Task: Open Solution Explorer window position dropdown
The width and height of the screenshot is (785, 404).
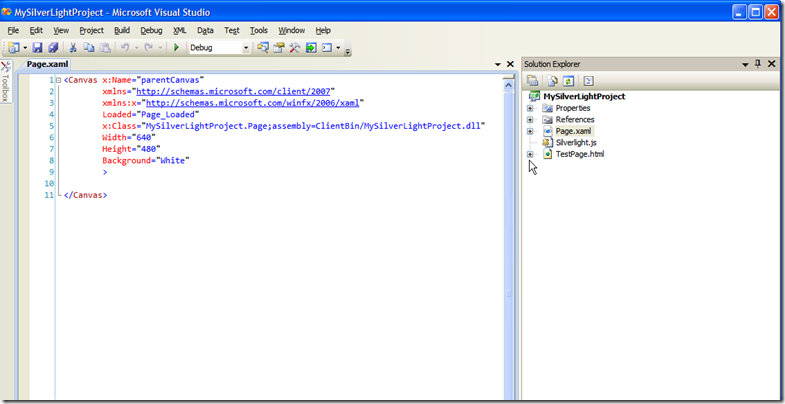Action: 745,65
